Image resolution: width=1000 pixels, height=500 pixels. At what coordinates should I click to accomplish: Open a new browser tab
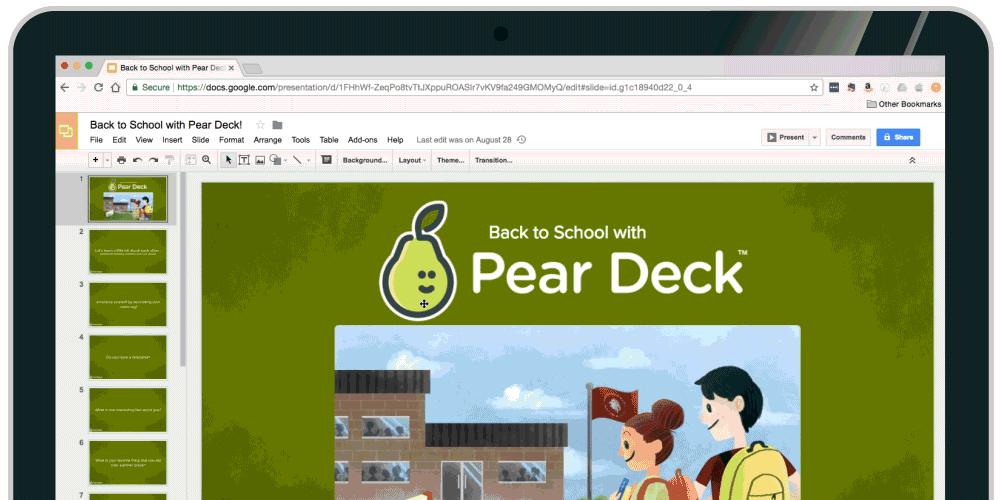click(x=253, y=68)
